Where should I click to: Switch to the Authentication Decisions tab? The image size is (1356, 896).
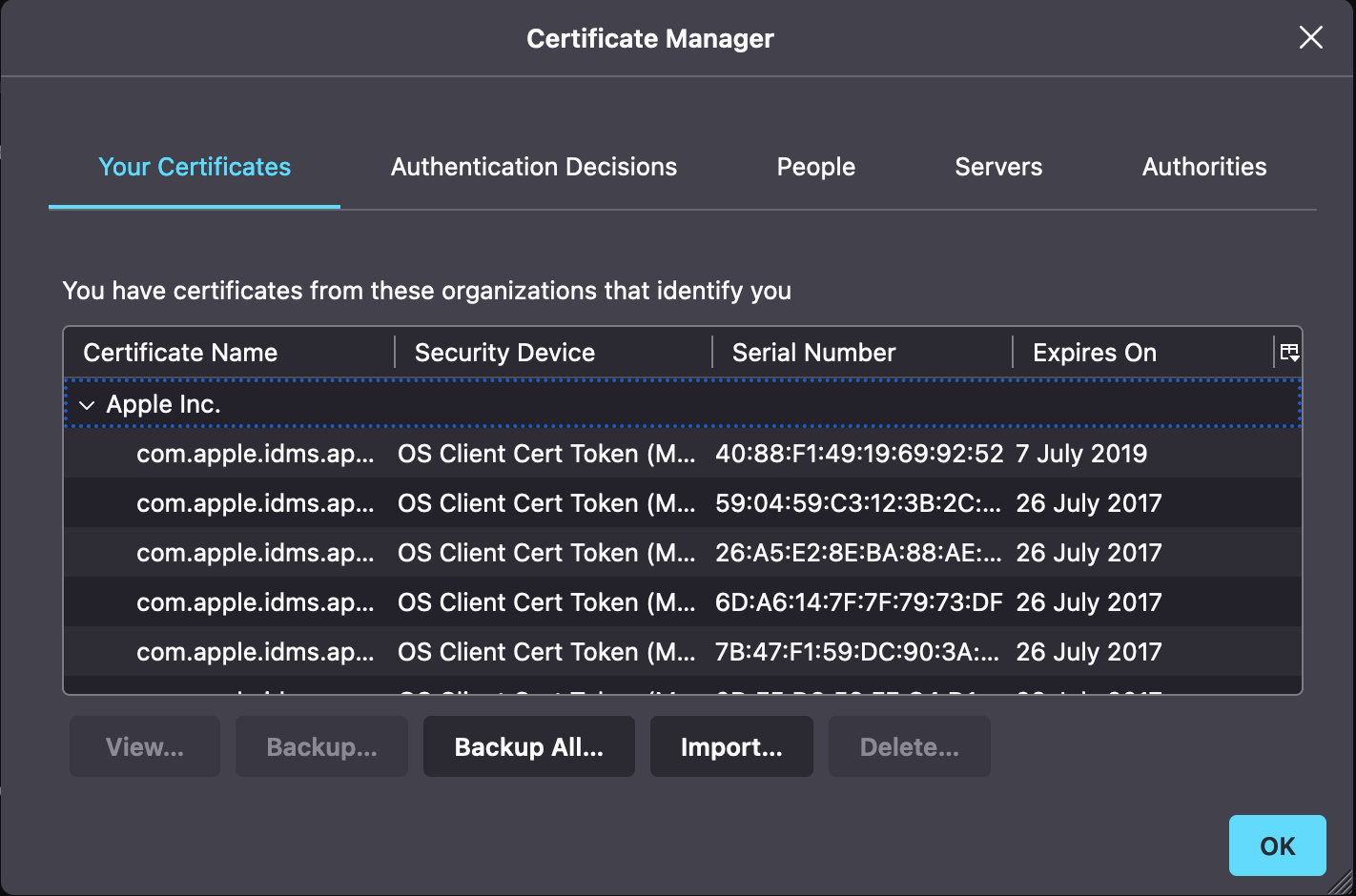pyautogui.click(x=533, y=167)
